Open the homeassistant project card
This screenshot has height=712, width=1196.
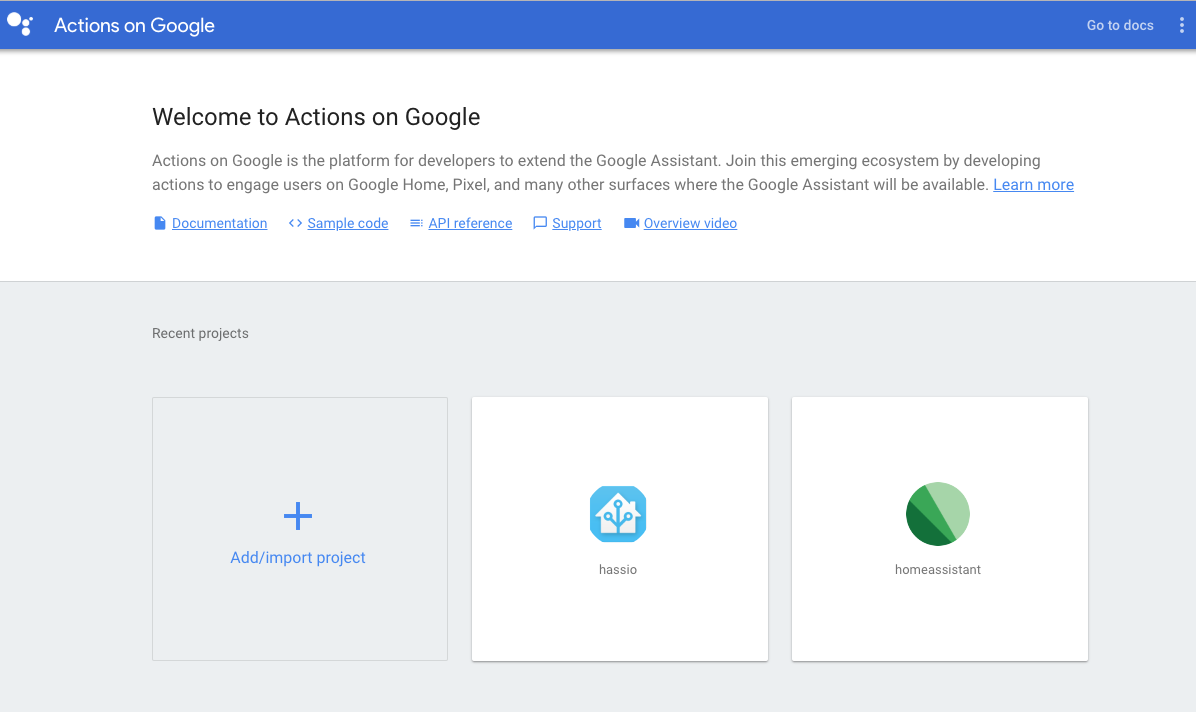point(938,528)
